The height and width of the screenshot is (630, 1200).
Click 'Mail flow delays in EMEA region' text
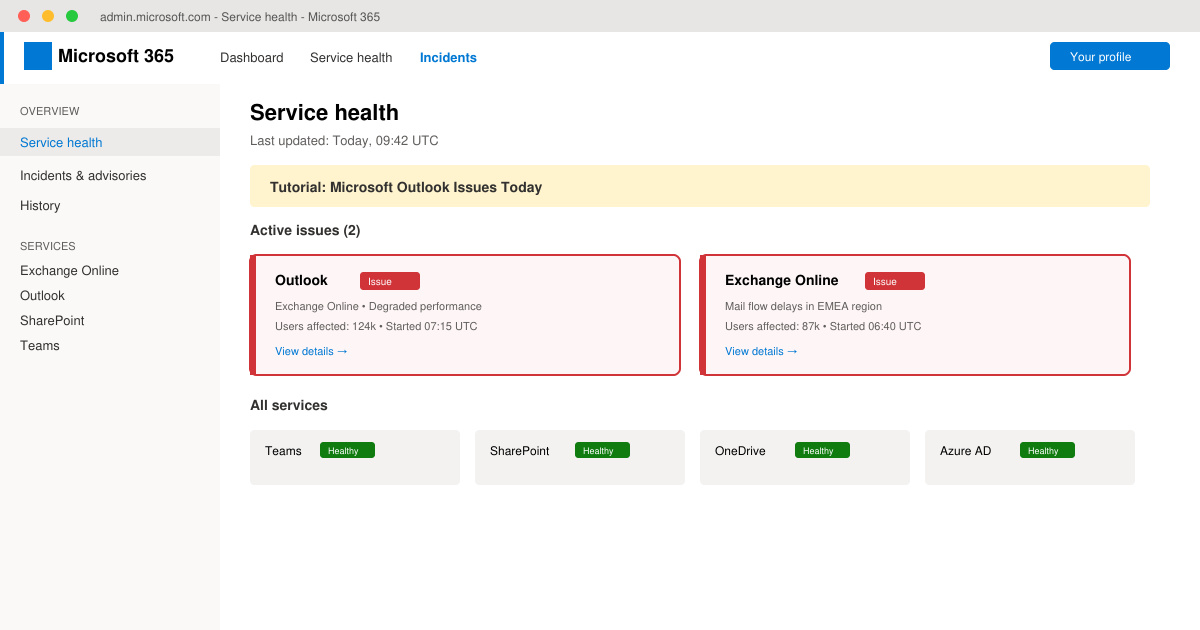point(803,306)
